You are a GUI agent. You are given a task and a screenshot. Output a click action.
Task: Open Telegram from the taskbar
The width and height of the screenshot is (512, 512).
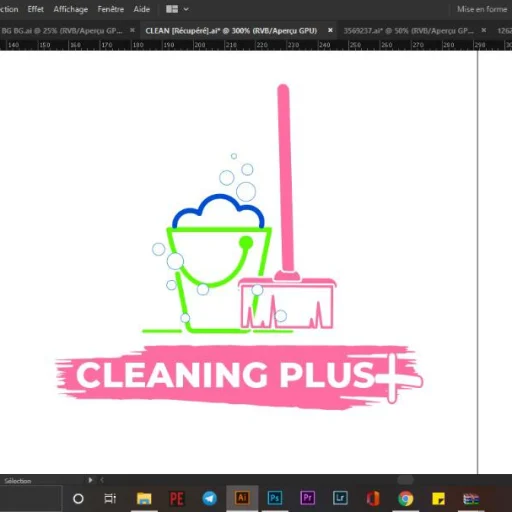click(209, 499)
